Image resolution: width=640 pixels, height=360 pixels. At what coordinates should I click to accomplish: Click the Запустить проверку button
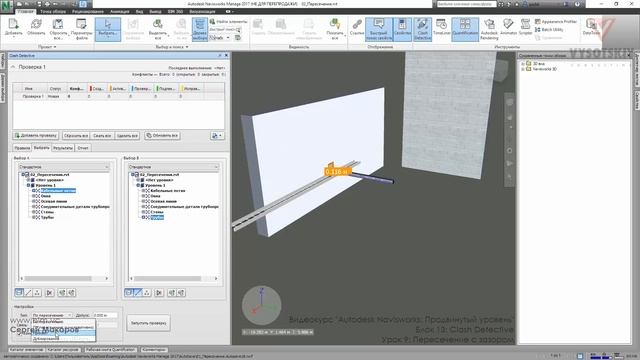click(149, 323)
